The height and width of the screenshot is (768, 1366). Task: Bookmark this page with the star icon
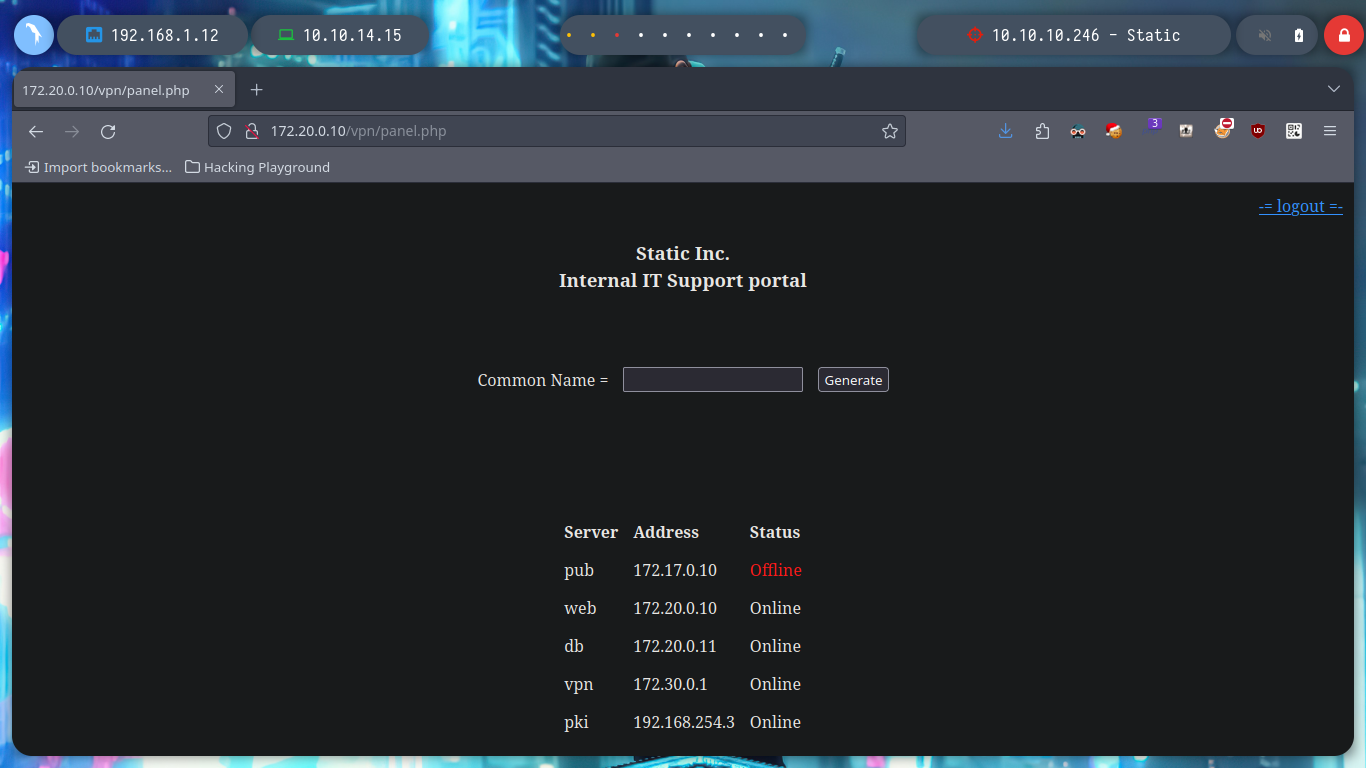coord(890,131)
